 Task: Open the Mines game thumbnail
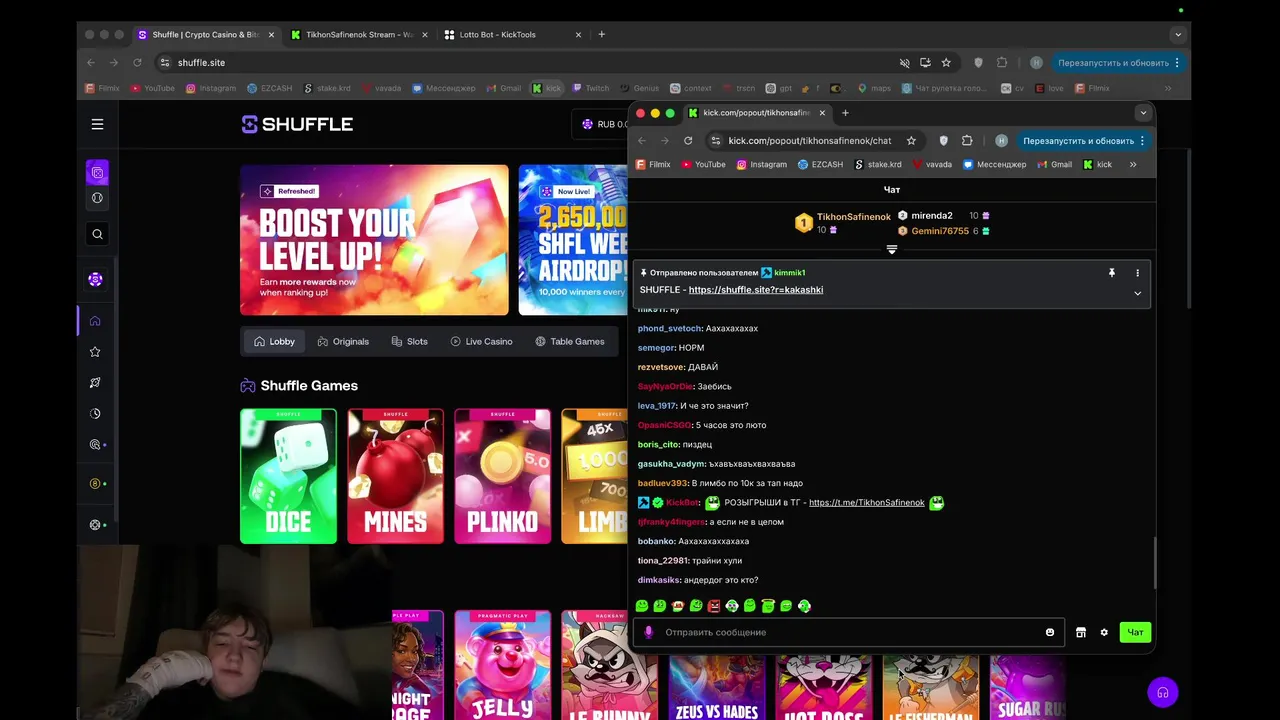click(395, 476)
